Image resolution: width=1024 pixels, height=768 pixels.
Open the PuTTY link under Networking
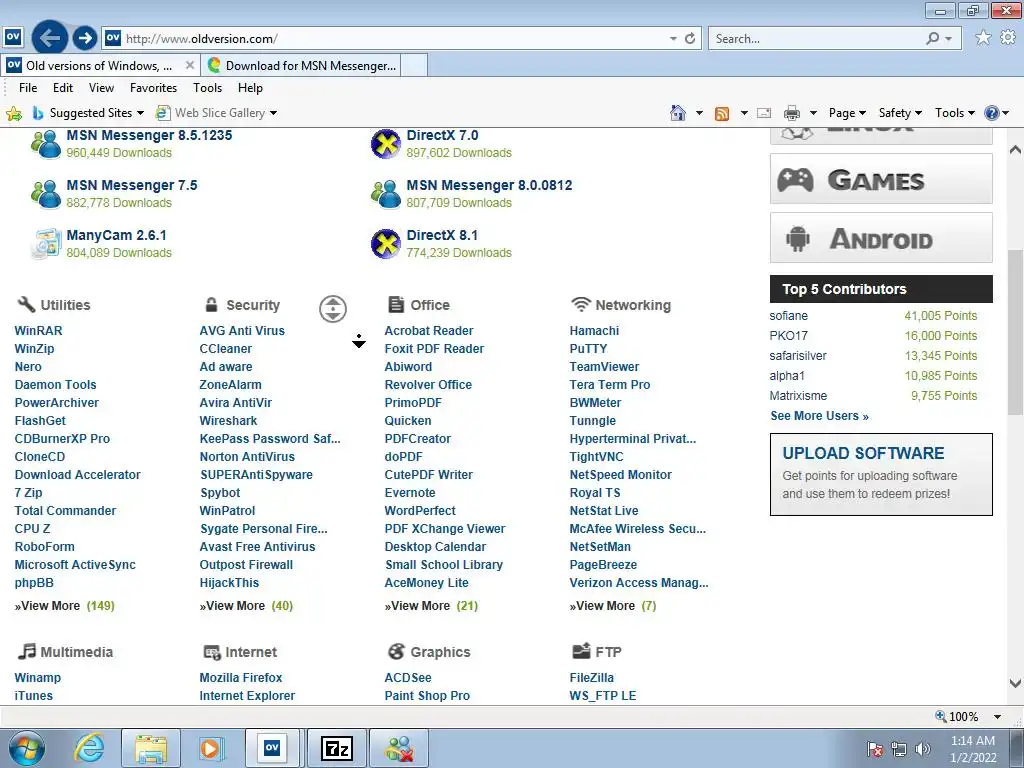coord(588,349)
